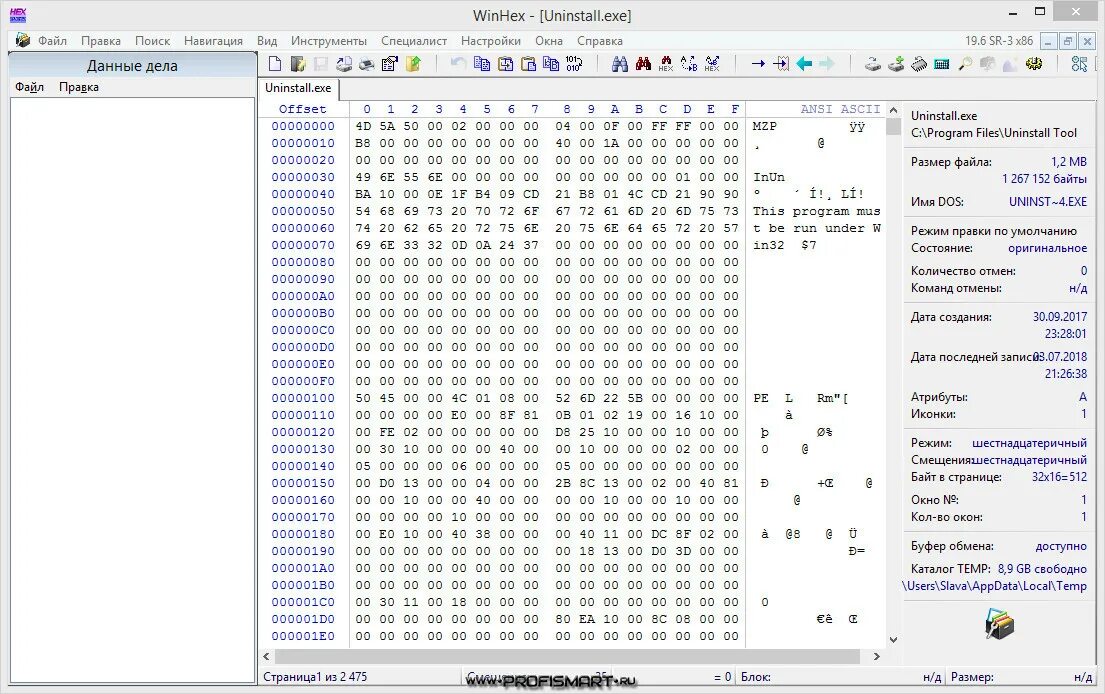
Task: Click the data interpreter icon below the info panel
Action: [999, 624]
